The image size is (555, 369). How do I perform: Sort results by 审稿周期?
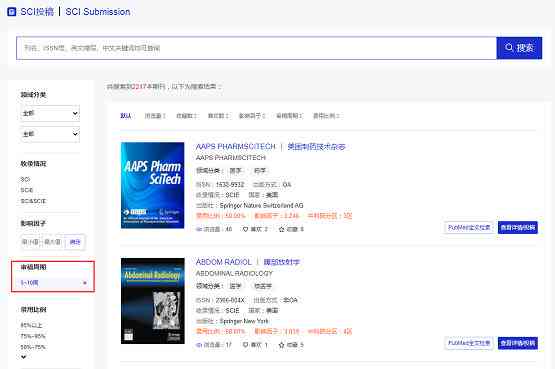[289, 116]
